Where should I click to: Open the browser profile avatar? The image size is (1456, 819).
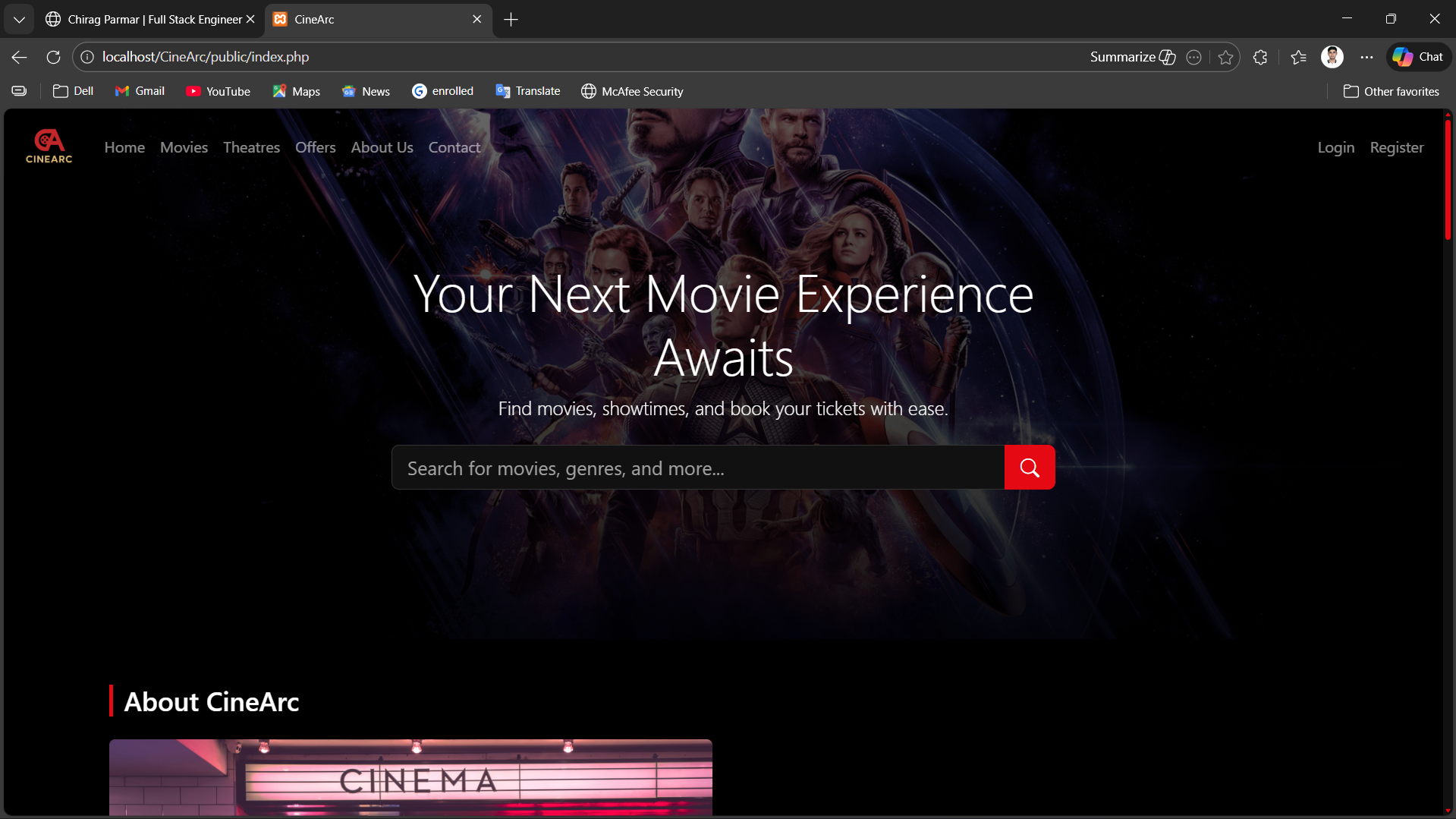click(1332, 56)
